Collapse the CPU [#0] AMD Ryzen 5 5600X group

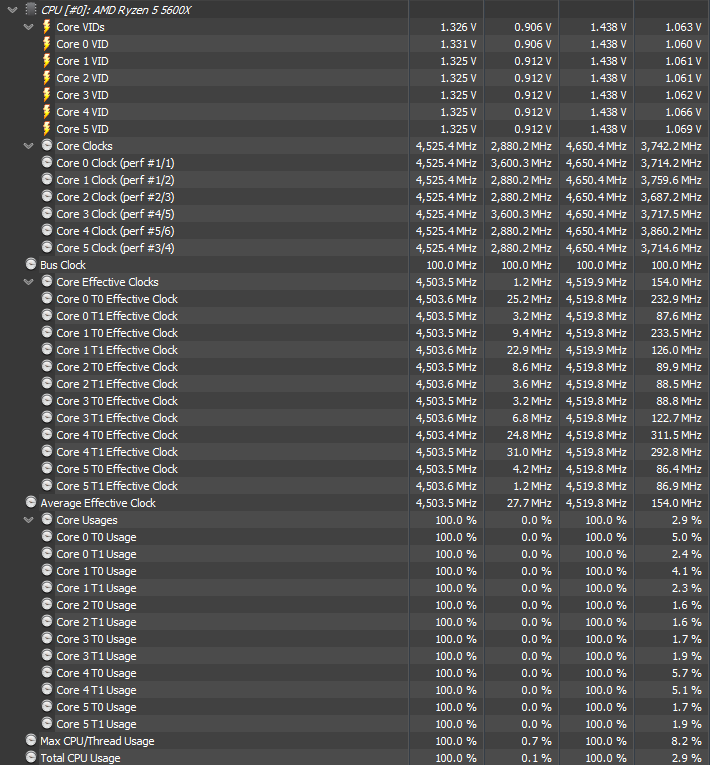[12, 10]
